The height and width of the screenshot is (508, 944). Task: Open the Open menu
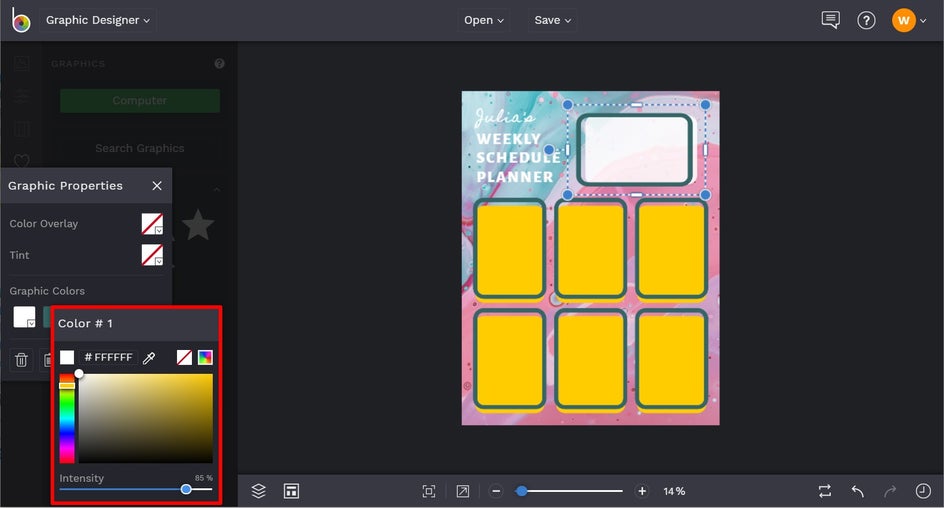click(483, 20)
